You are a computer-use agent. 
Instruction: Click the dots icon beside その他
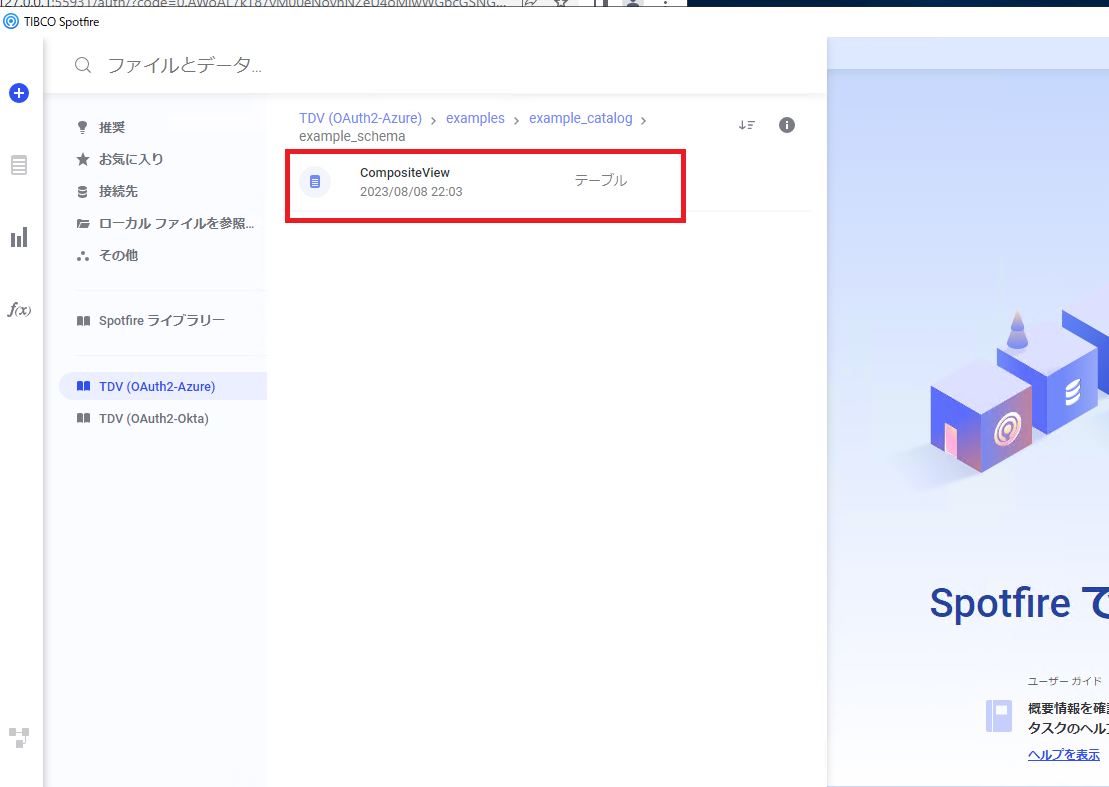[83, 256]
